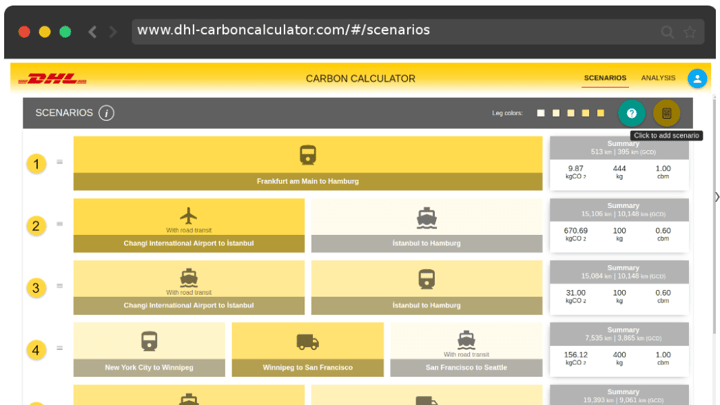Click Summary header showing 7,535 km

click(619, 334)
